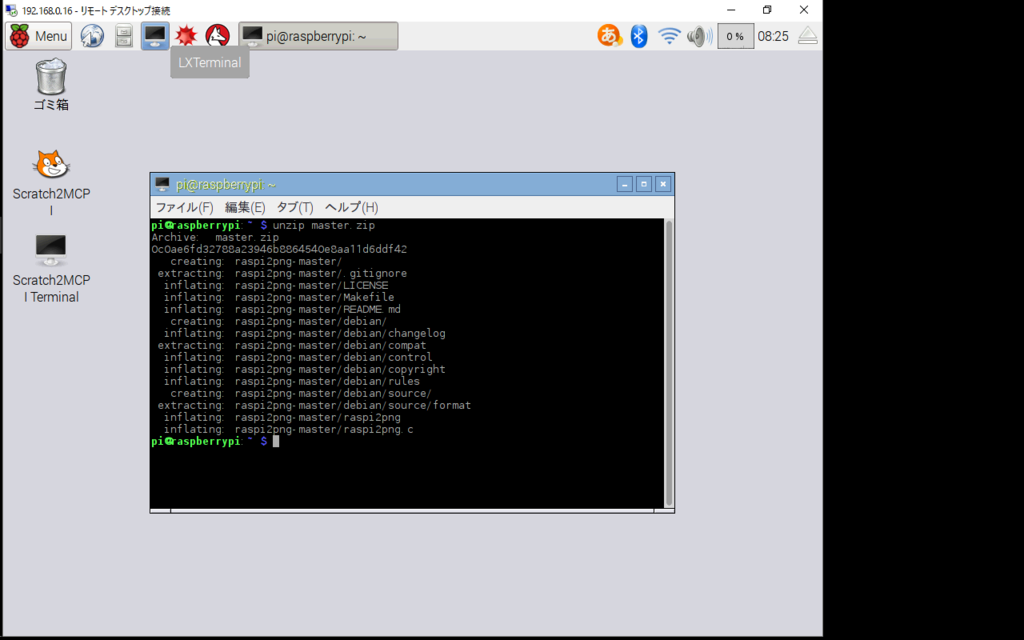Open the 編集(E) menu in terminal
Image resolution: width=1024 pixels, height=640 pixels.
point(245,208)
